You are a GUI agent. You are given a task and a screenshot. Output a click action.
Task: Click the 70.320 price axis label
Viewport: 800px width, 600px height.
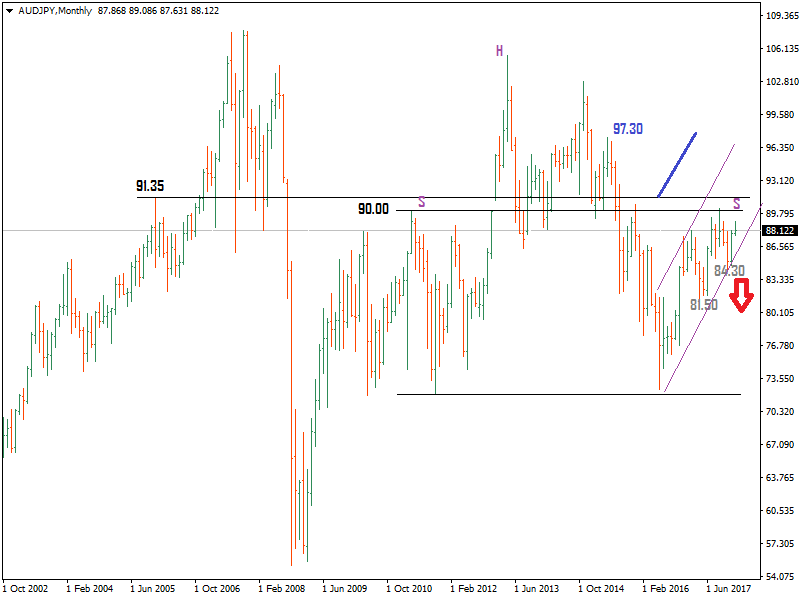[780, 411]
